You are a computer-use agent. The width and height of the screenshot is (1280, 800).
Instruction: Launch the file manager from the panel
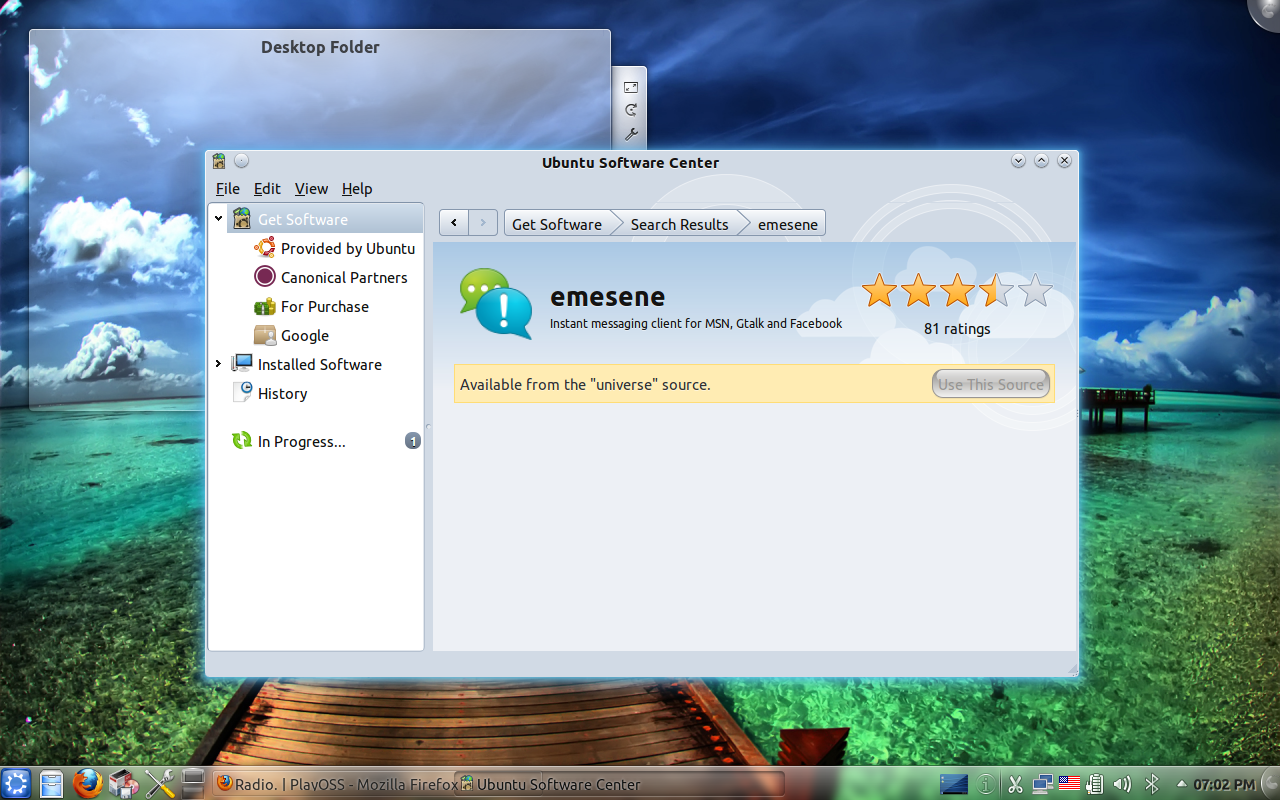pos(52,784)
